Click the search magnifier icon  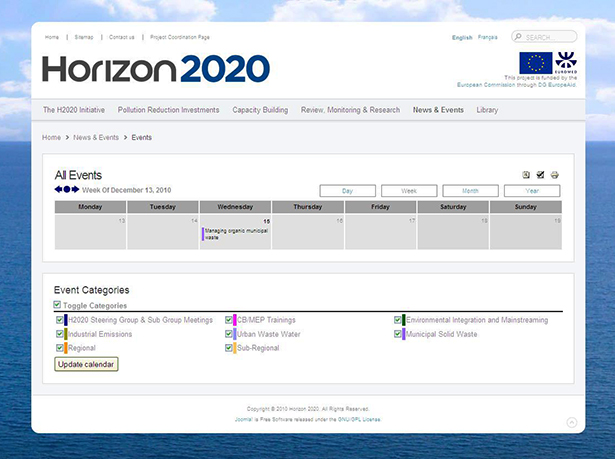click(x=518, y=36)
